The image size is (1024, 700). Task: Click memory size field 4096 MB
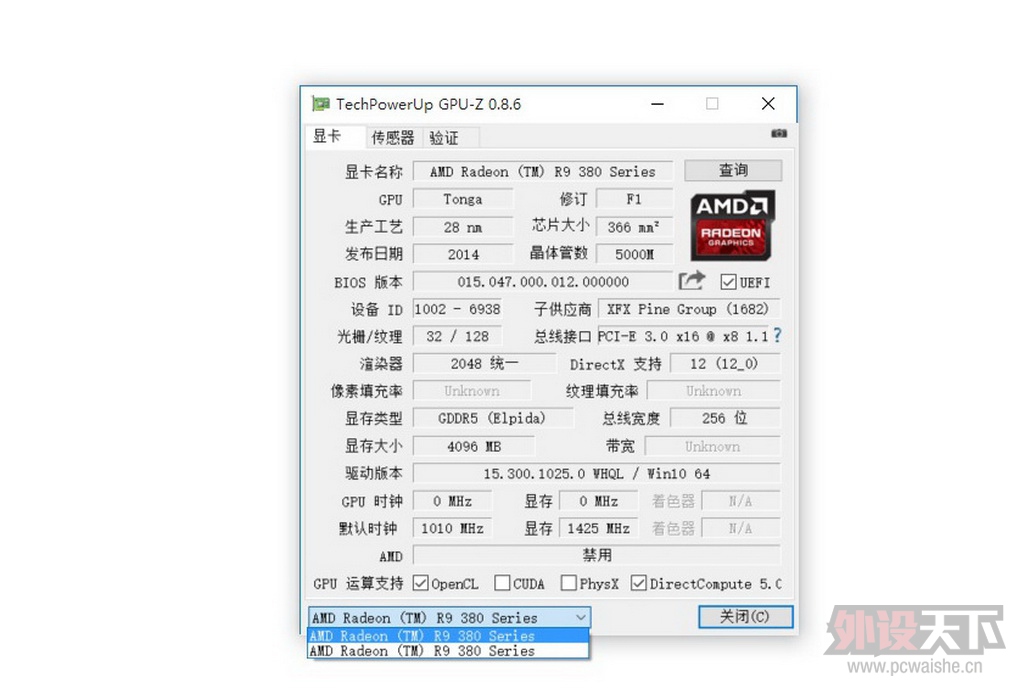pos(474,446)
